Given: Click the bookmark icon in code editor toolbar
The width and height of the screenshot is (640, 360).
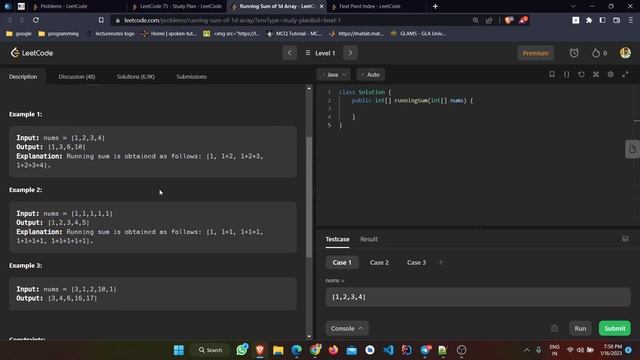Looking at the screenshot, I should tap(552, 74).
